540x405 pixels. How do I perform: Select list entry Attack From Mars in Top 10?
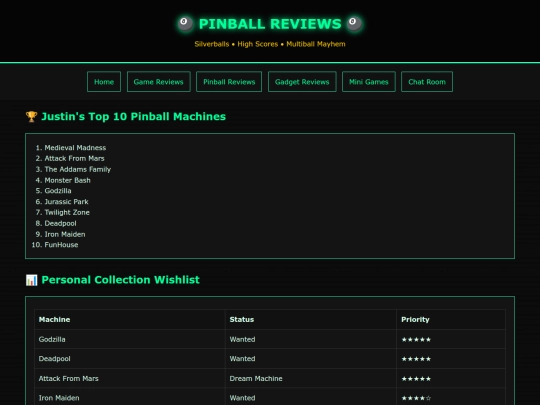(x=74, y=158)
